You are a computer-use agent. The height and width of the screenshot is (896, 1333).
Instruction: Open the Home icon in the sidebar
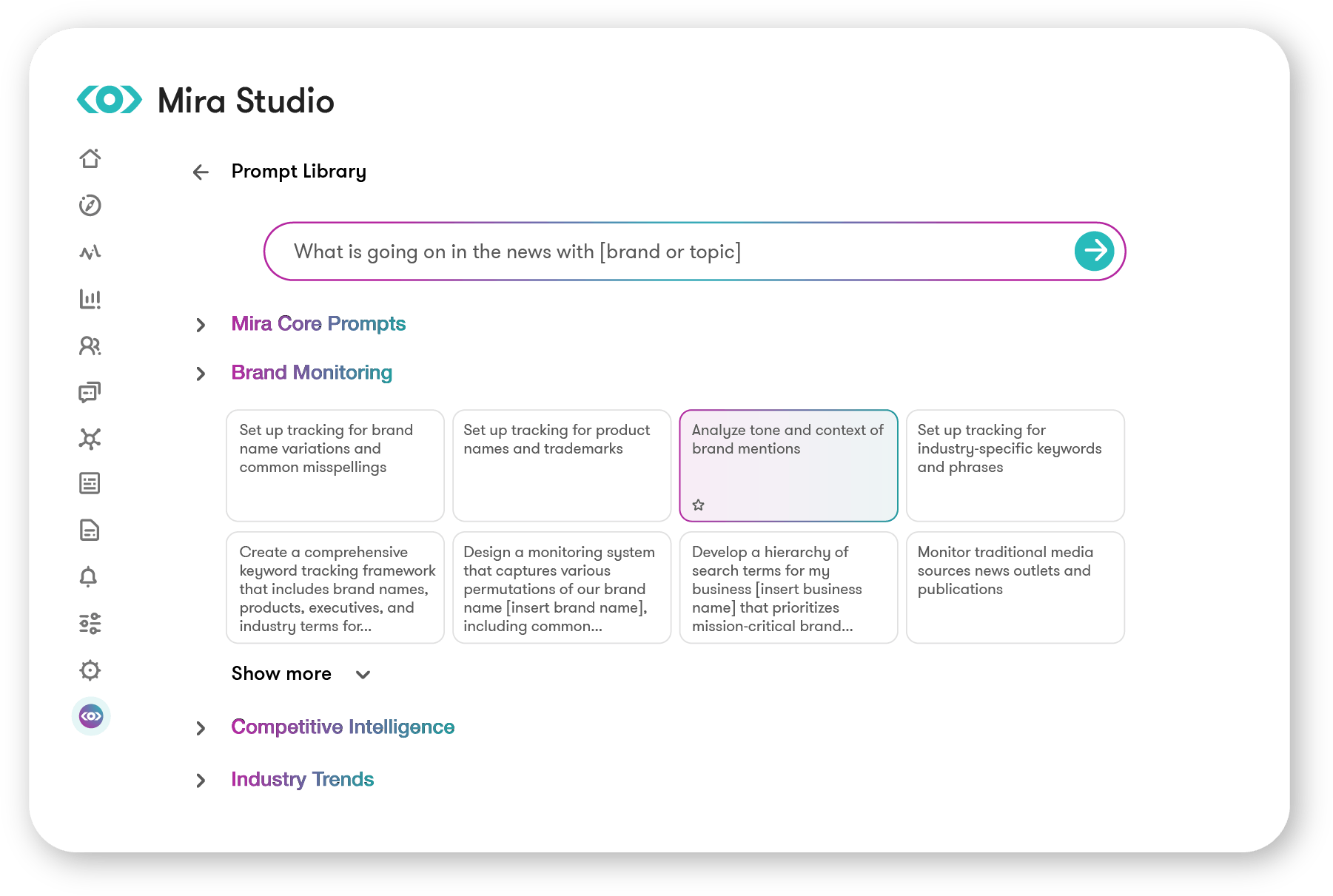90,158
